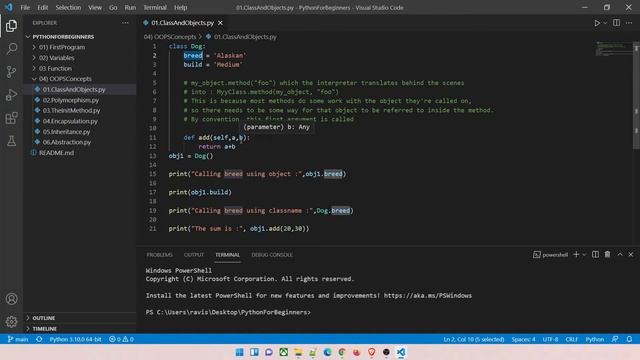Screen dimensions: 640x360
Task: Expand the OUTLINE section
Action: (44, 318)
